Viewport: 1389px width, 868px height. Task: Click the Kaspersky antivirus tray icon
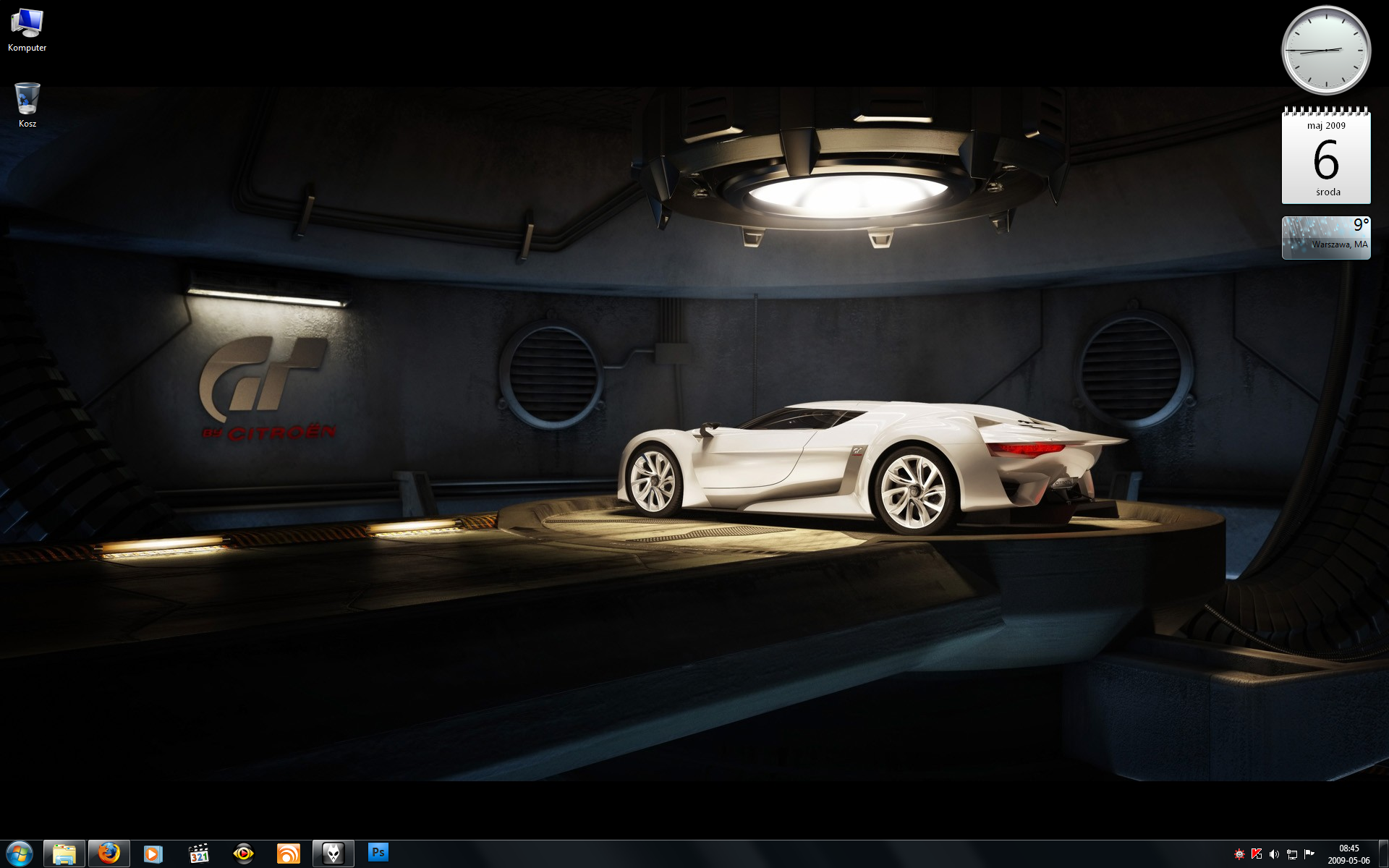1257,854
